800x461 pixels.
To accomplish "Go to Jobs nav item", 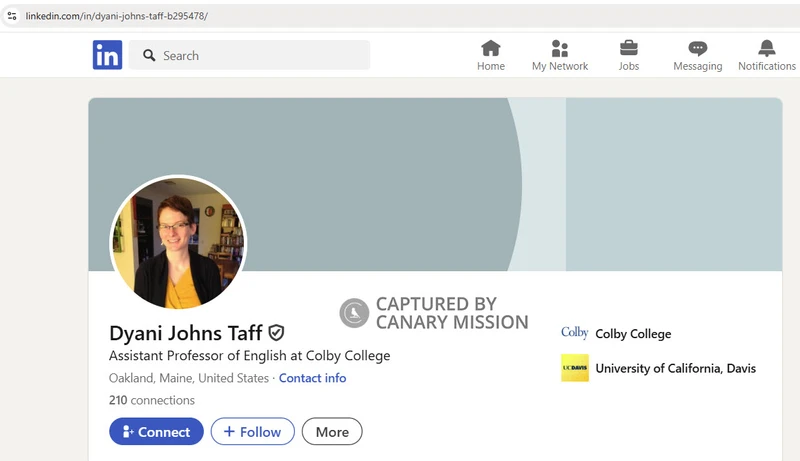I will (x=629, y=56).
